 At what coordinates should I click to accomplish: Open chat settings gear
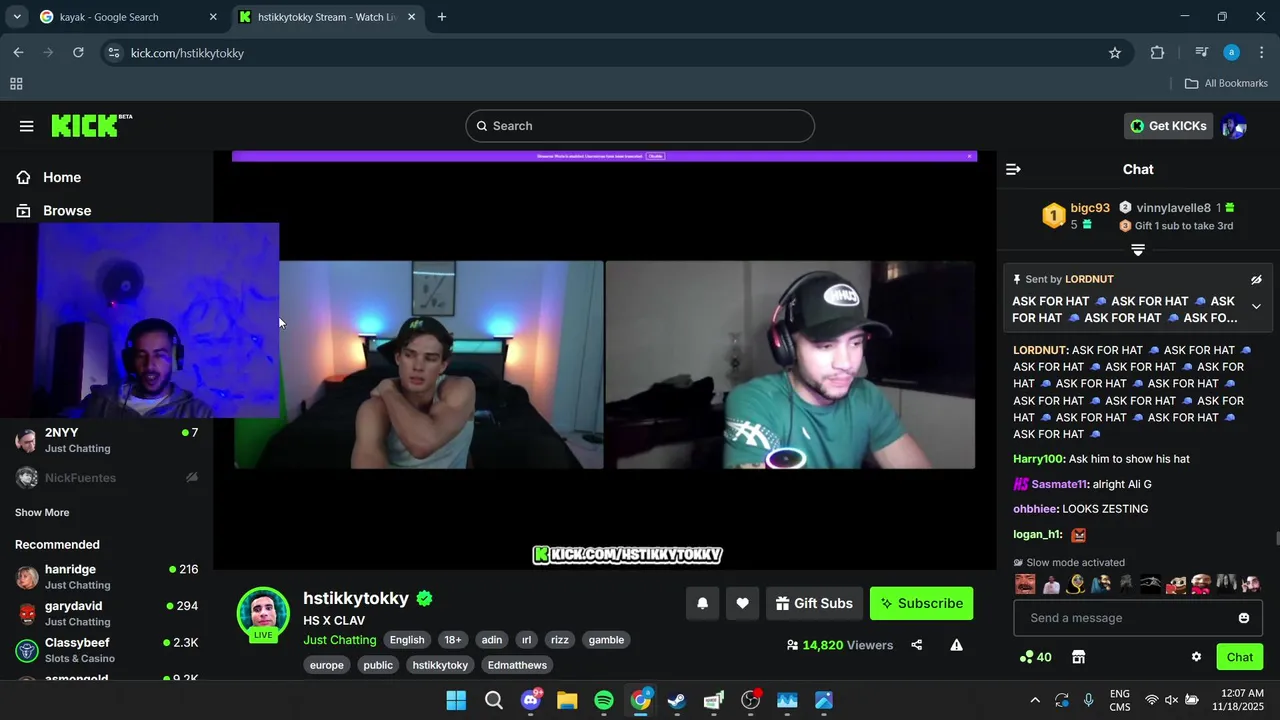tap(1196, 657)
